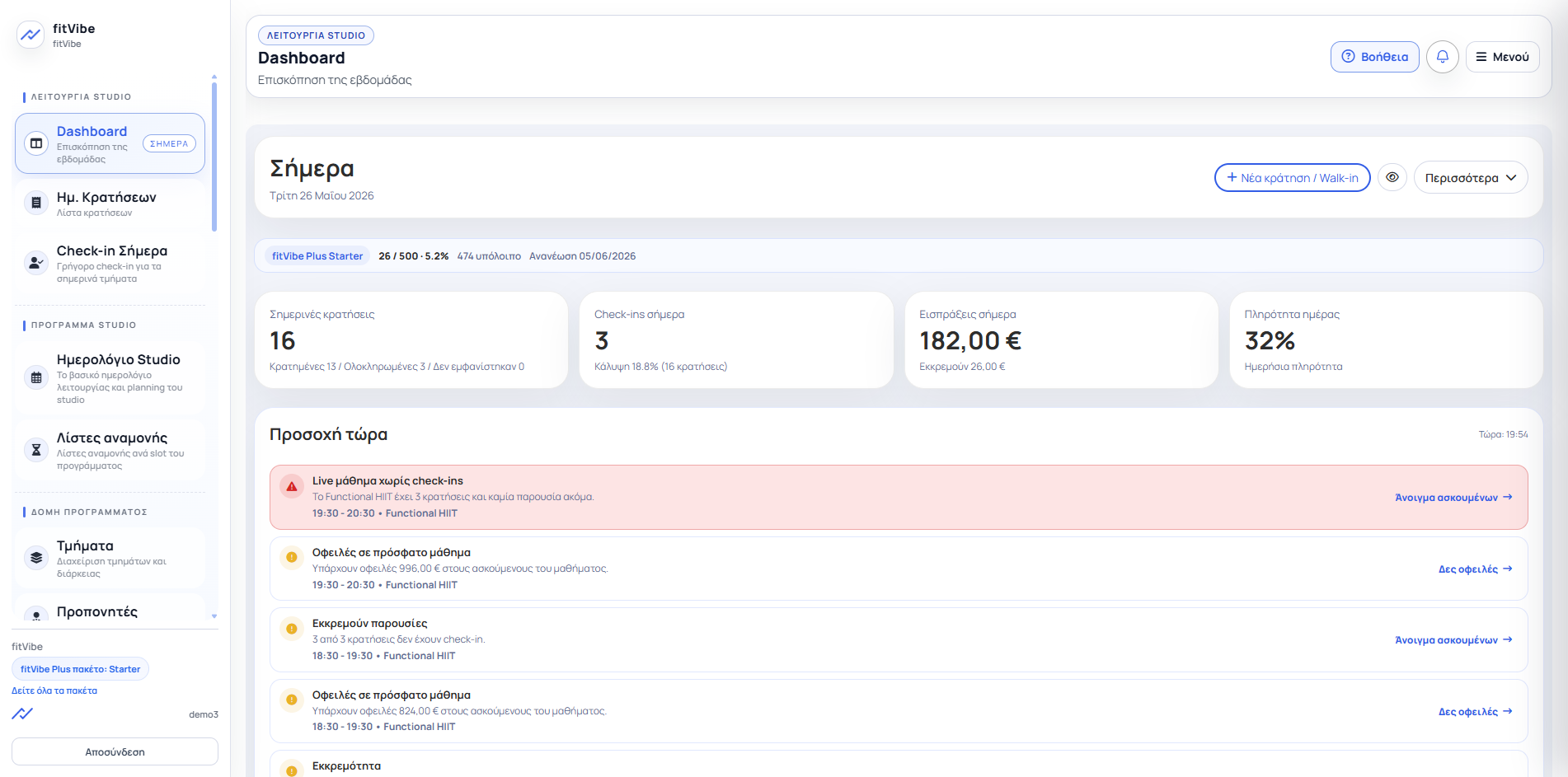
Task: Open Dashboard in the sidebar
Action: pyautogui.click(x=110, y=143)
